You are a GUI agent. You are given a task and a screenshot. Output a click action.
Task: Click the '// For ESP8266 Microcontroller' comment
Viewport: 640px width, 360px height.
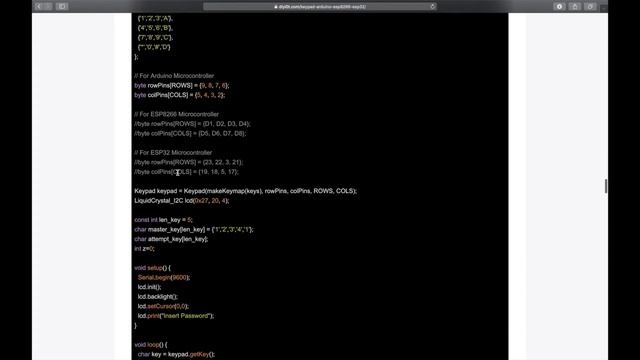pos(176,114)
